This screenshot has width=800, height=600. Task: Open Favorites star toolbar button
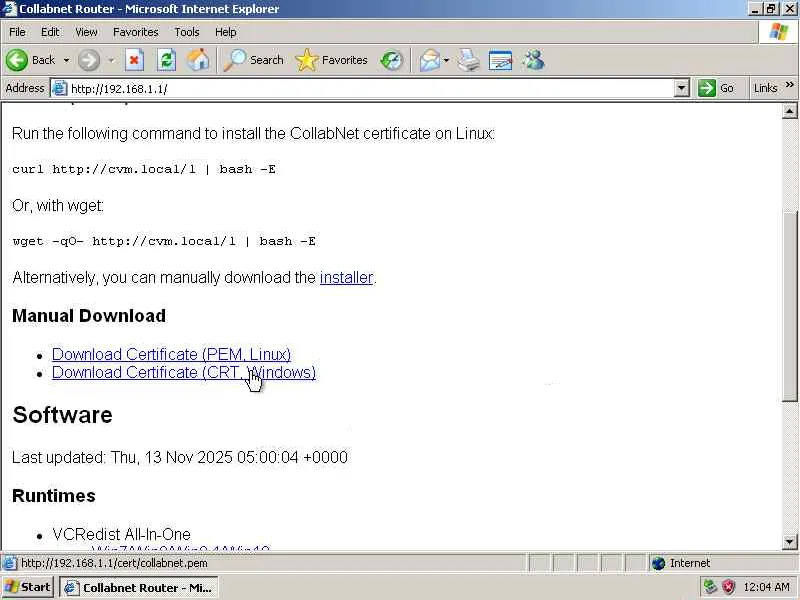point(332,60)
